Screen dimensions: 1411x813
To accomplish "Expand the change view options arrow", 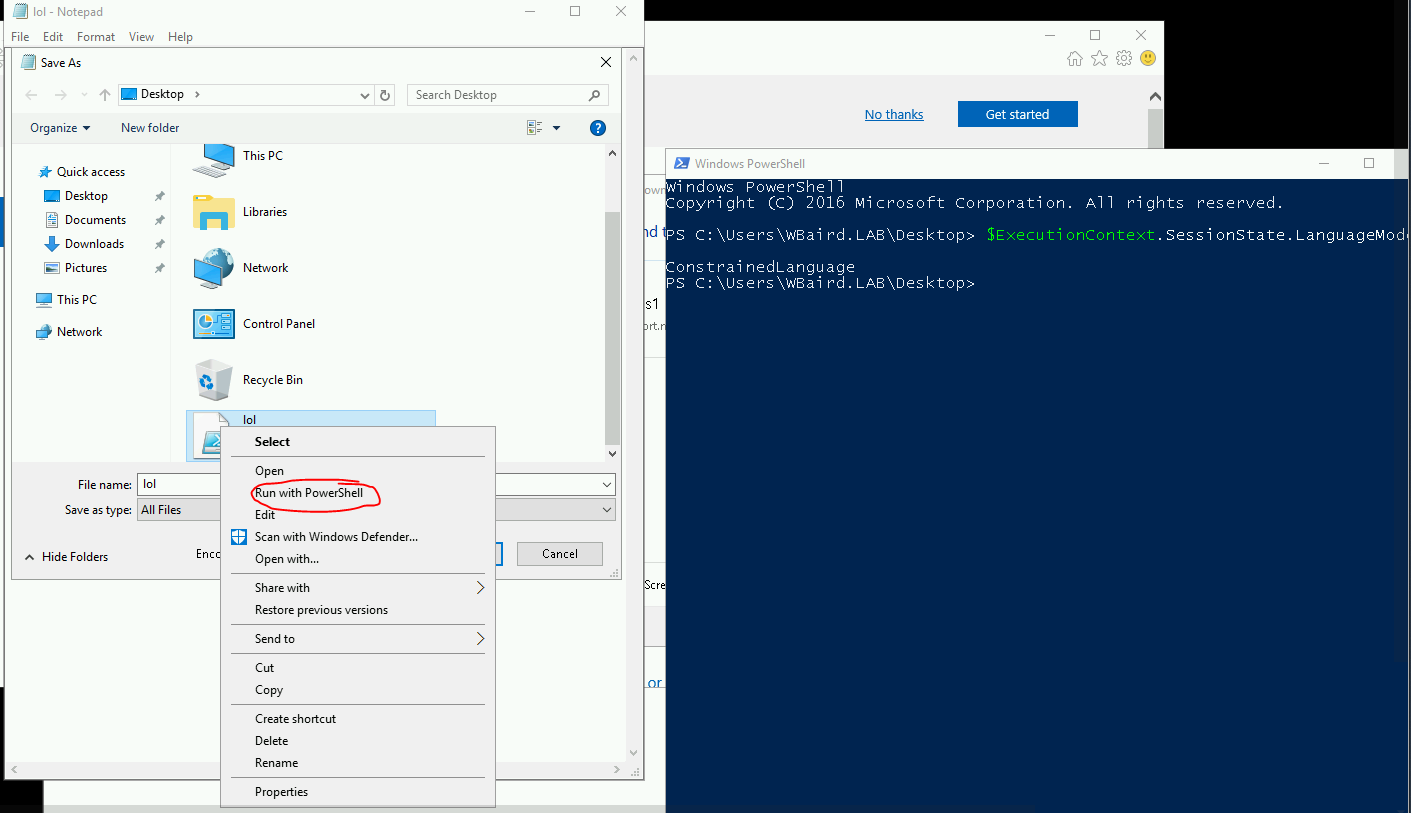I will (x=557, y=128).
